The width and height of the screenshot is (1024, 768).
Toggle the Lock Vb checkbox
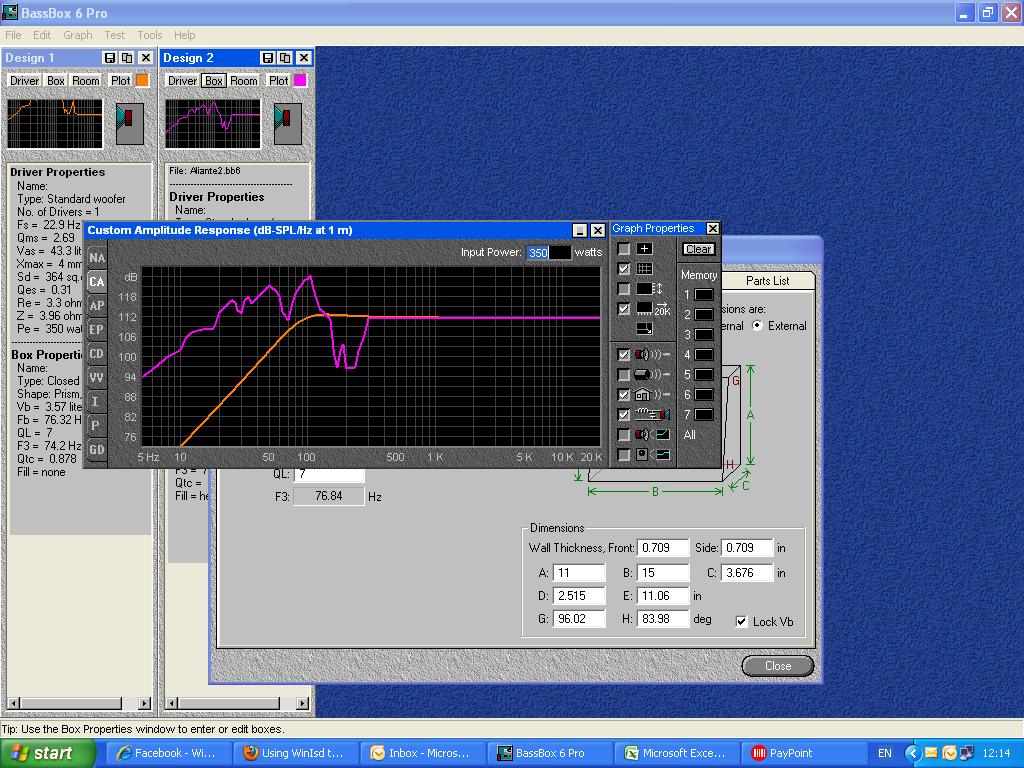741,622
